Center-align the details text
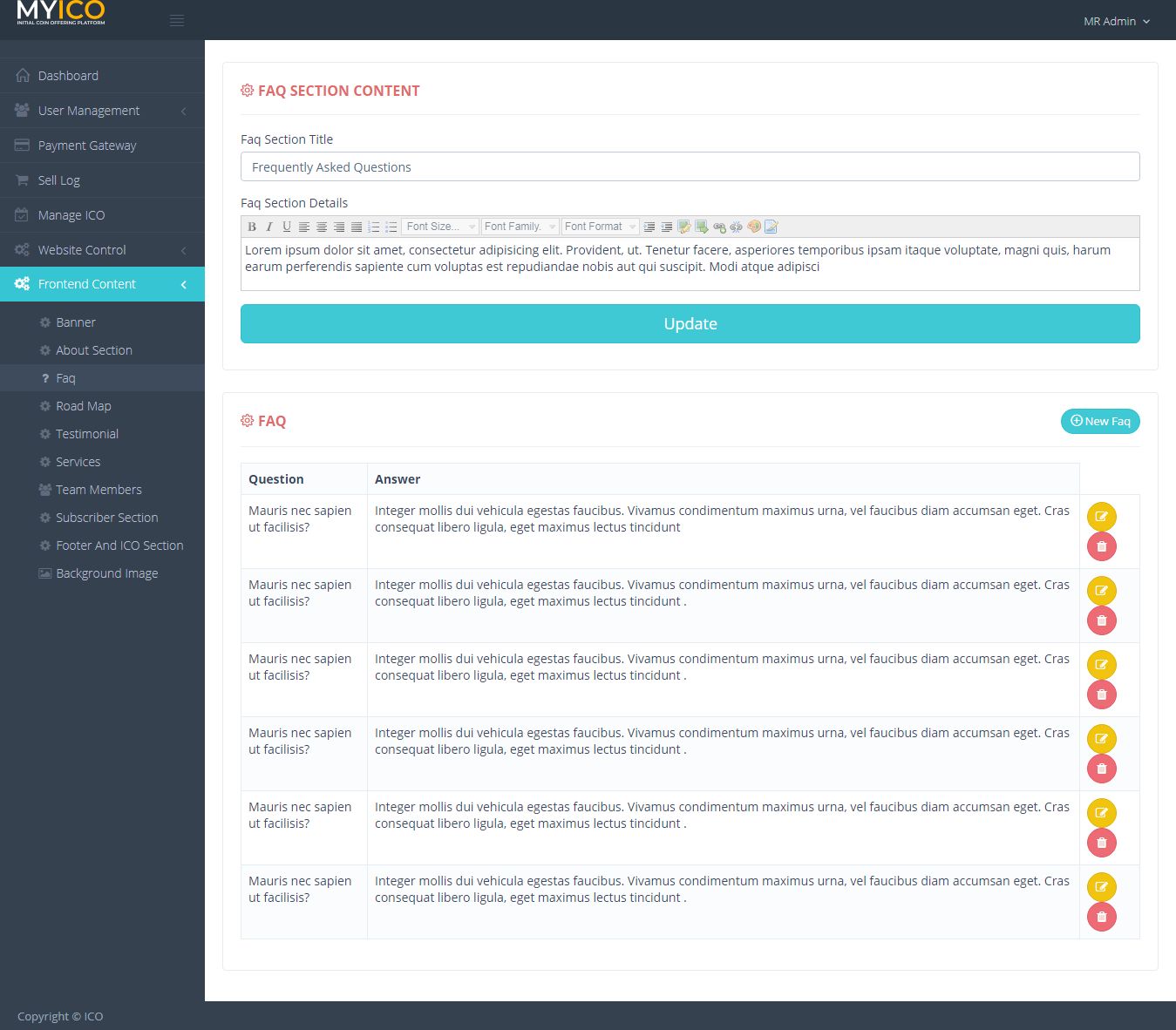This screenshot has width=1176, height=1030. (x=322, y=227)
